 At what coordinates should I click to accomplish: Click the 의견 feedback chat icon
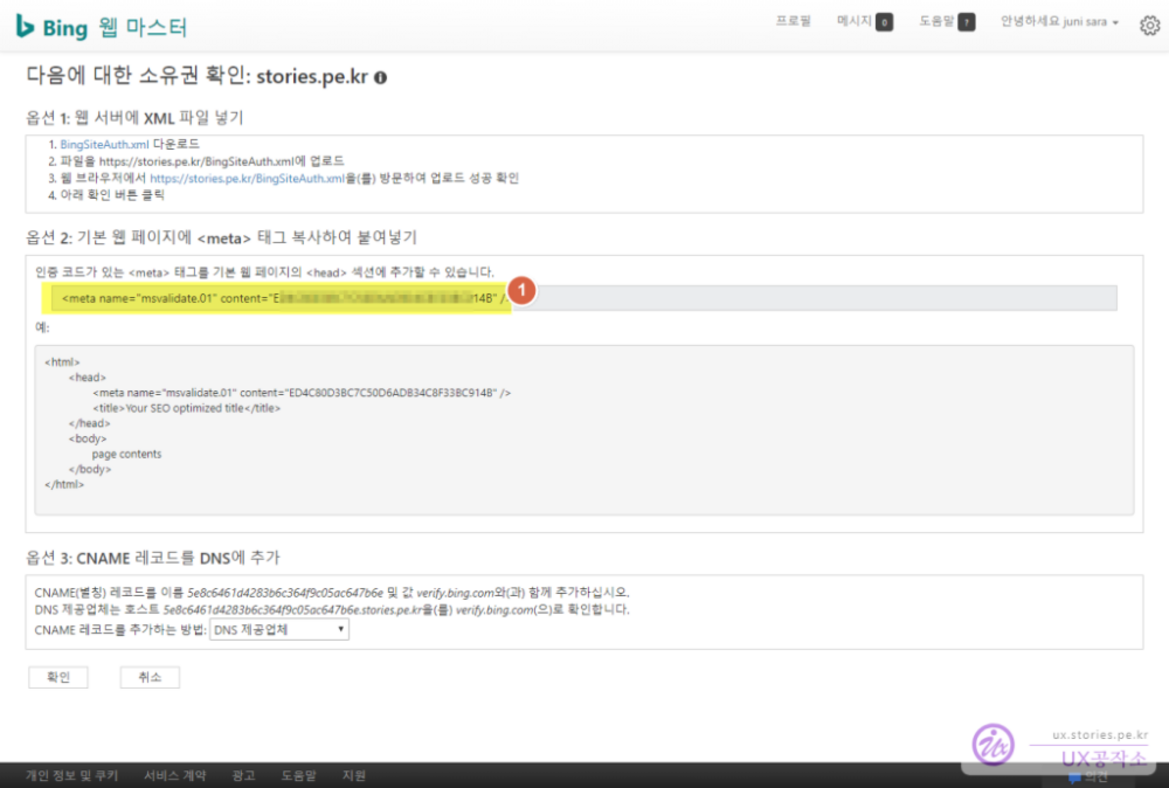coord(1074,777)
